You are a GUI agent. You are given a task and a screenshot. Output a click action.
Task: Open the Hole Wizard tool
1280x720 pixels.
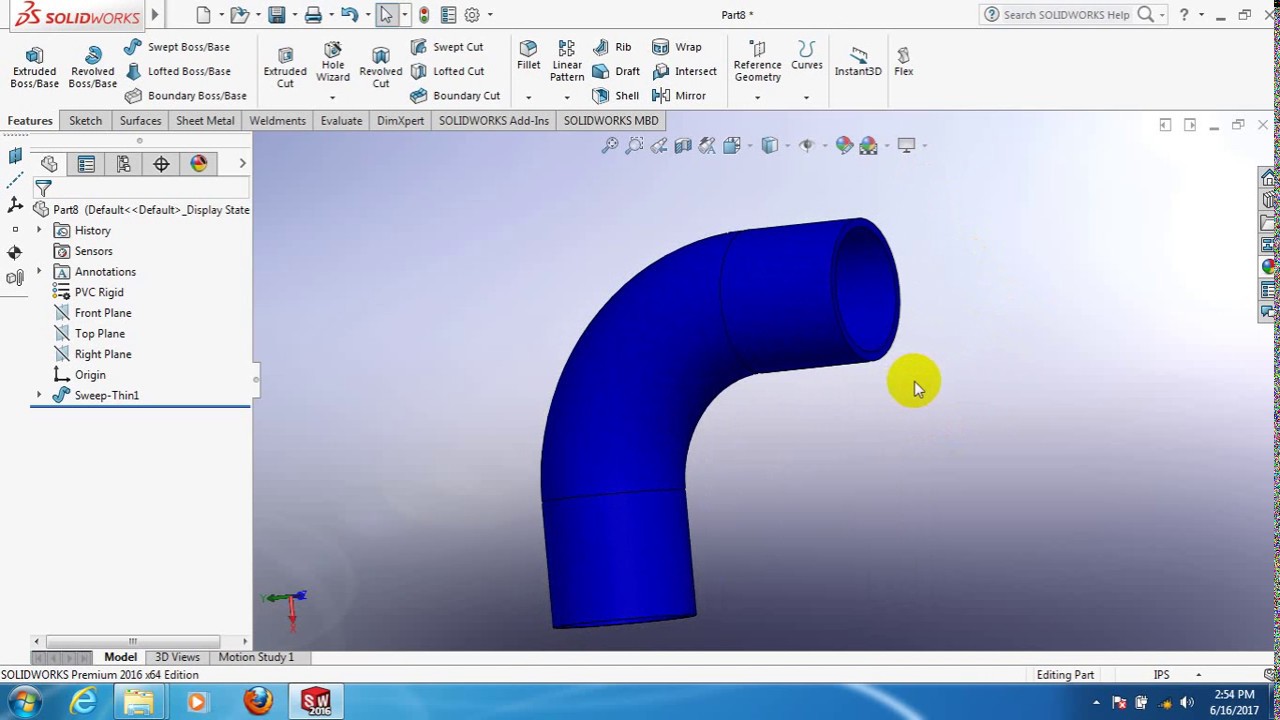(x=333, y=62)
